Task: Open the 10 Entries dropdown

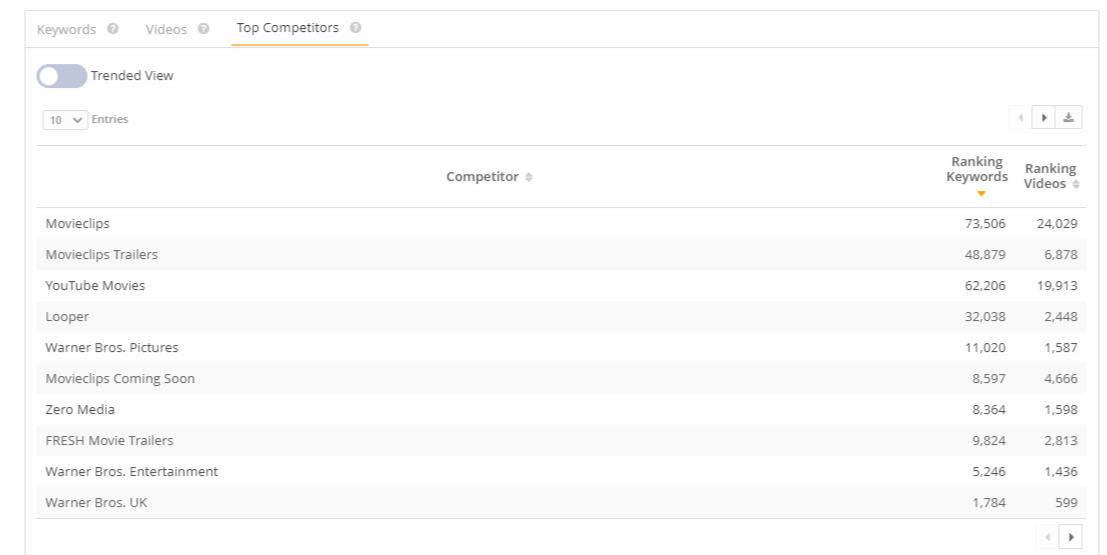Action: pyautogui.click(x=65, y=120)
